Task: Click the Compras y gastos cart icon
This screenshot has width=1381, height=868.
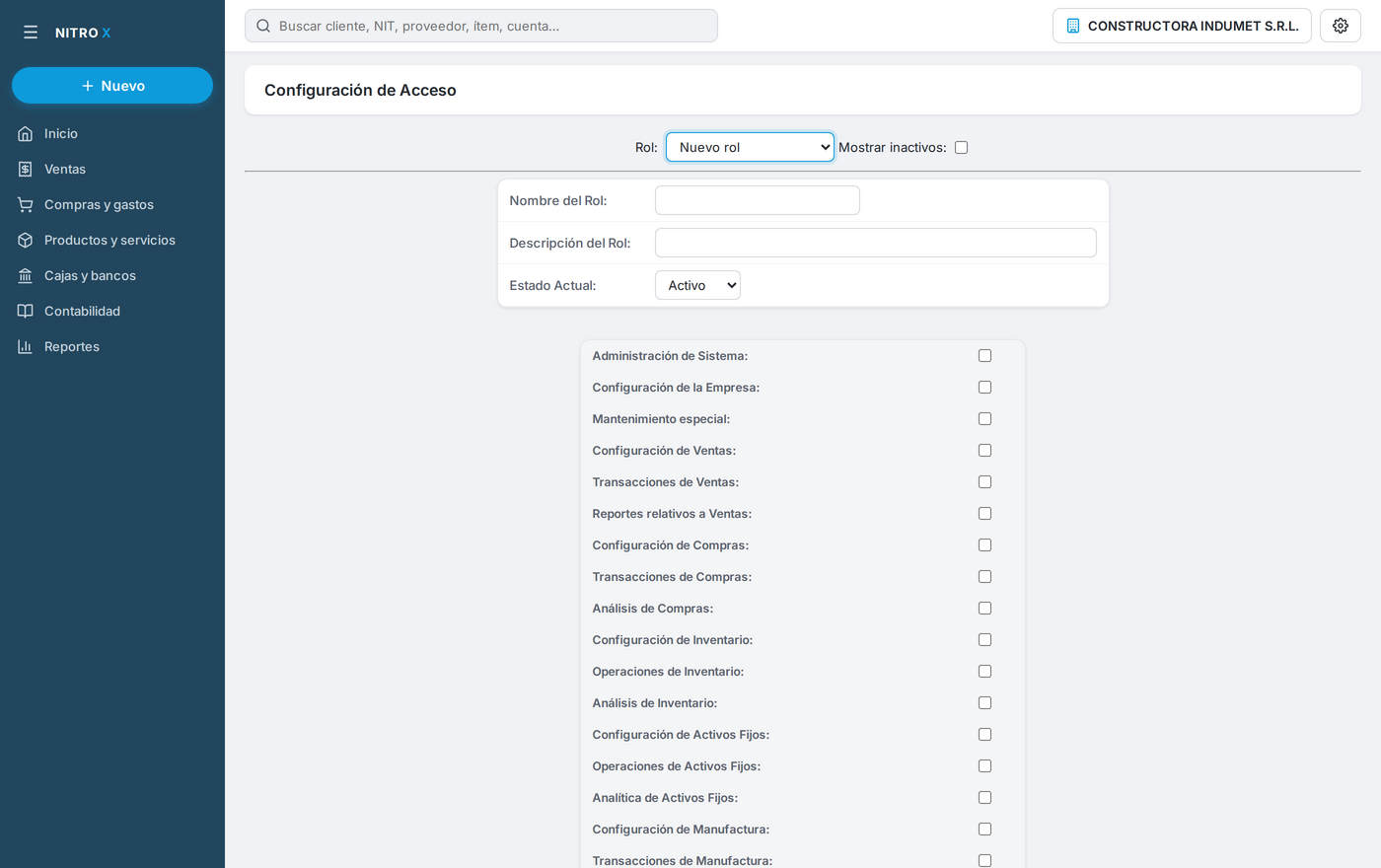Action: (26, 204)
